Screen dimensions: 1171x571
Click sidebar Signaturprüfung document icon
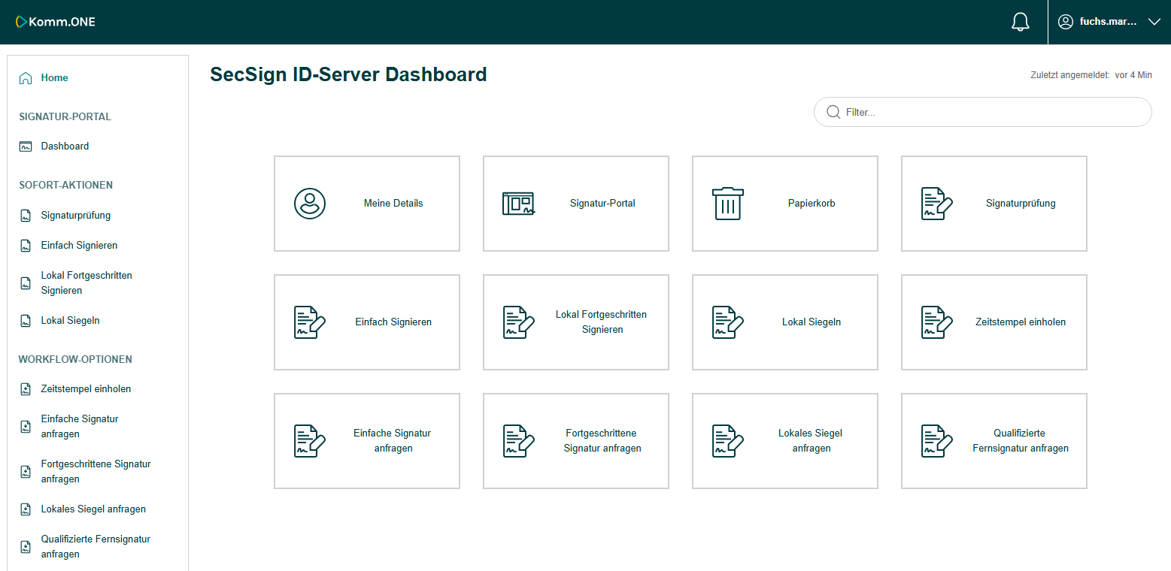[x=25, y=216]
